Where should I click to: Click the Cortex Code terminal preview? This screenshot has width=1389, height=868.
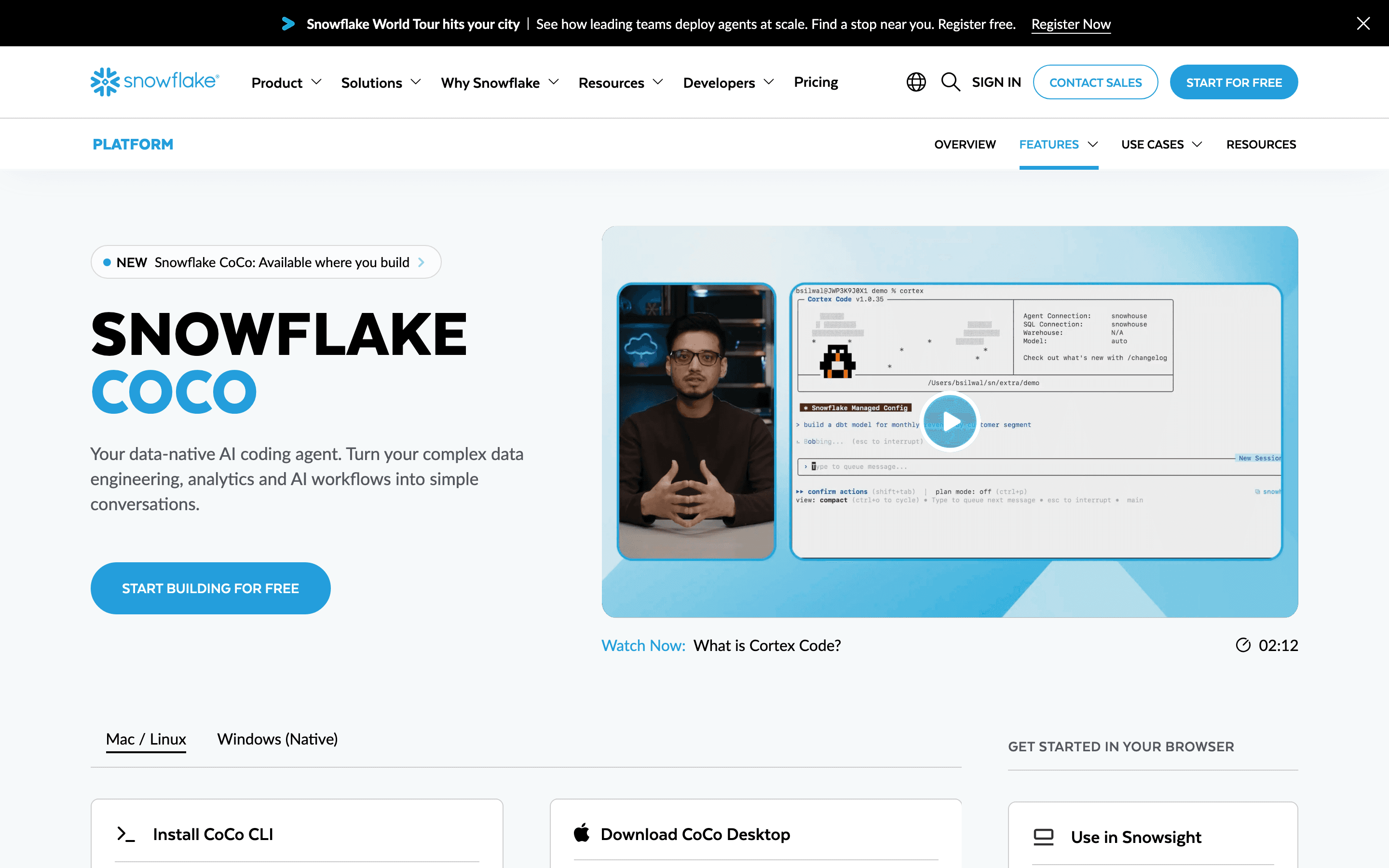point(1036,421)
